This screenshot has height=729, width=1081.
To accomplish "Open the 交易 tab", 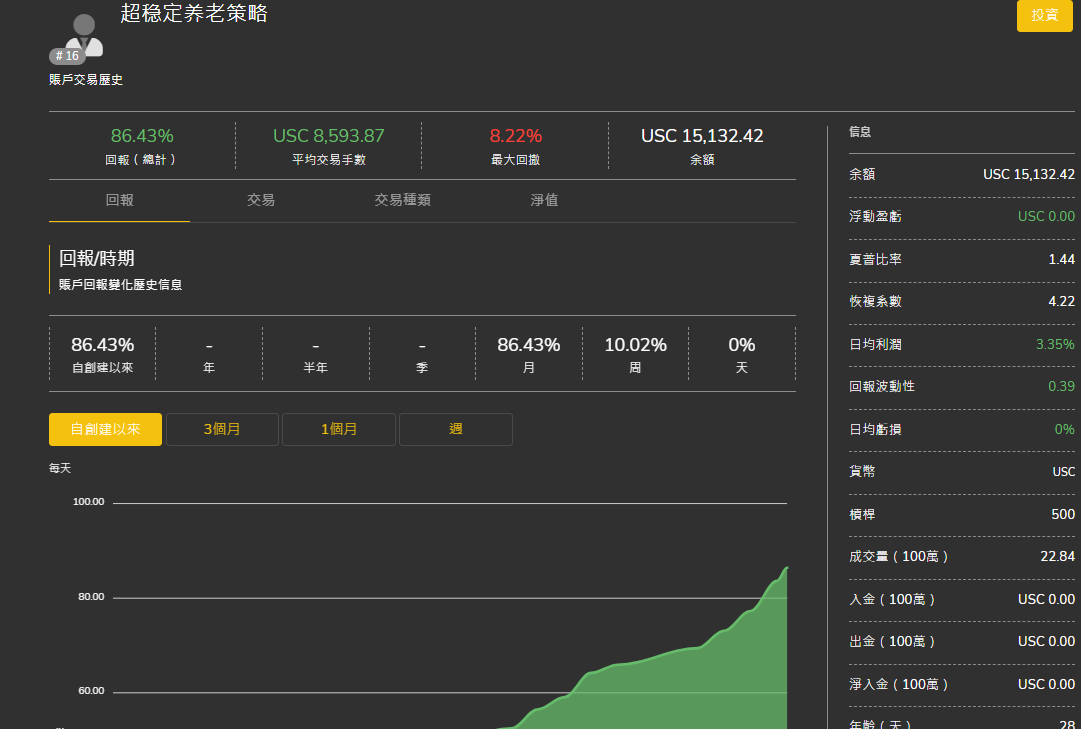I will click(x=261, y=201).
